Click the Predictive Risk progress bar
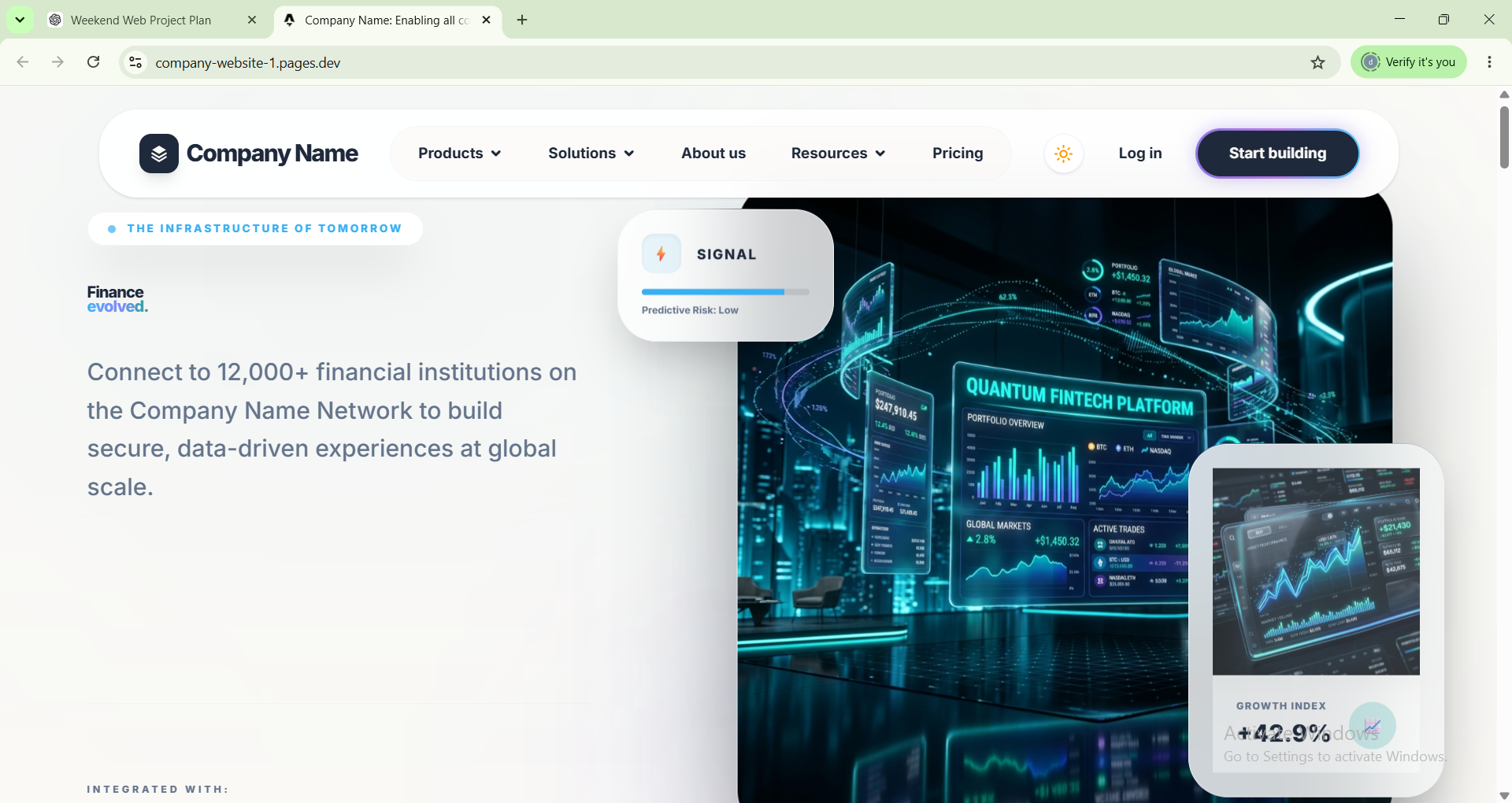The height and width of the screenshot is (803, 1512). pyautogui.click(x=725, y=292)
